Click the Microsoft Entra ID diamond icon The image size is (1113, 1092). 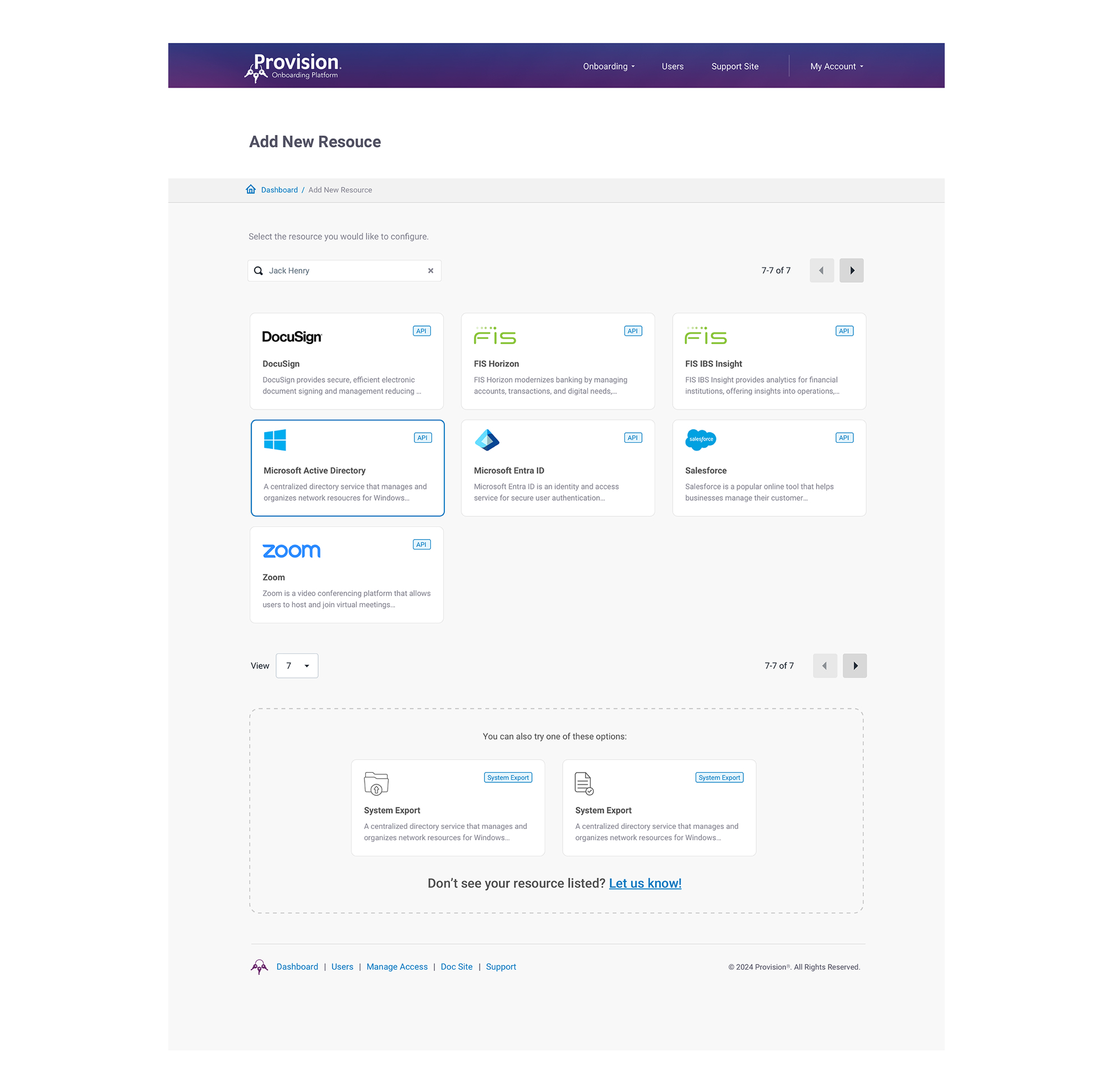(x=487, y=440)
